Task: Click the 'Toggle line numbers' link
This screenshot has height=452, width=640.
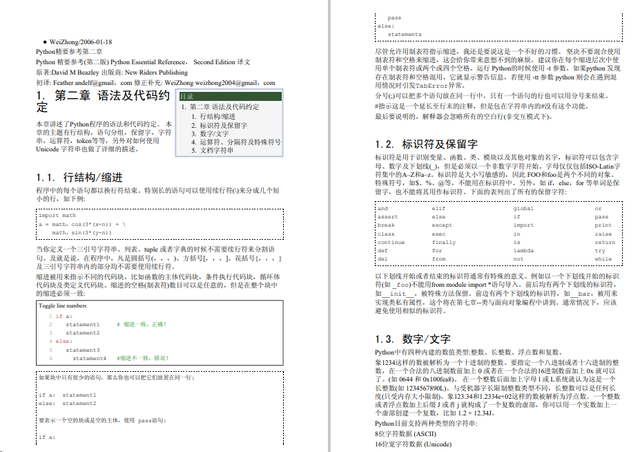Action: coord(62,305)
